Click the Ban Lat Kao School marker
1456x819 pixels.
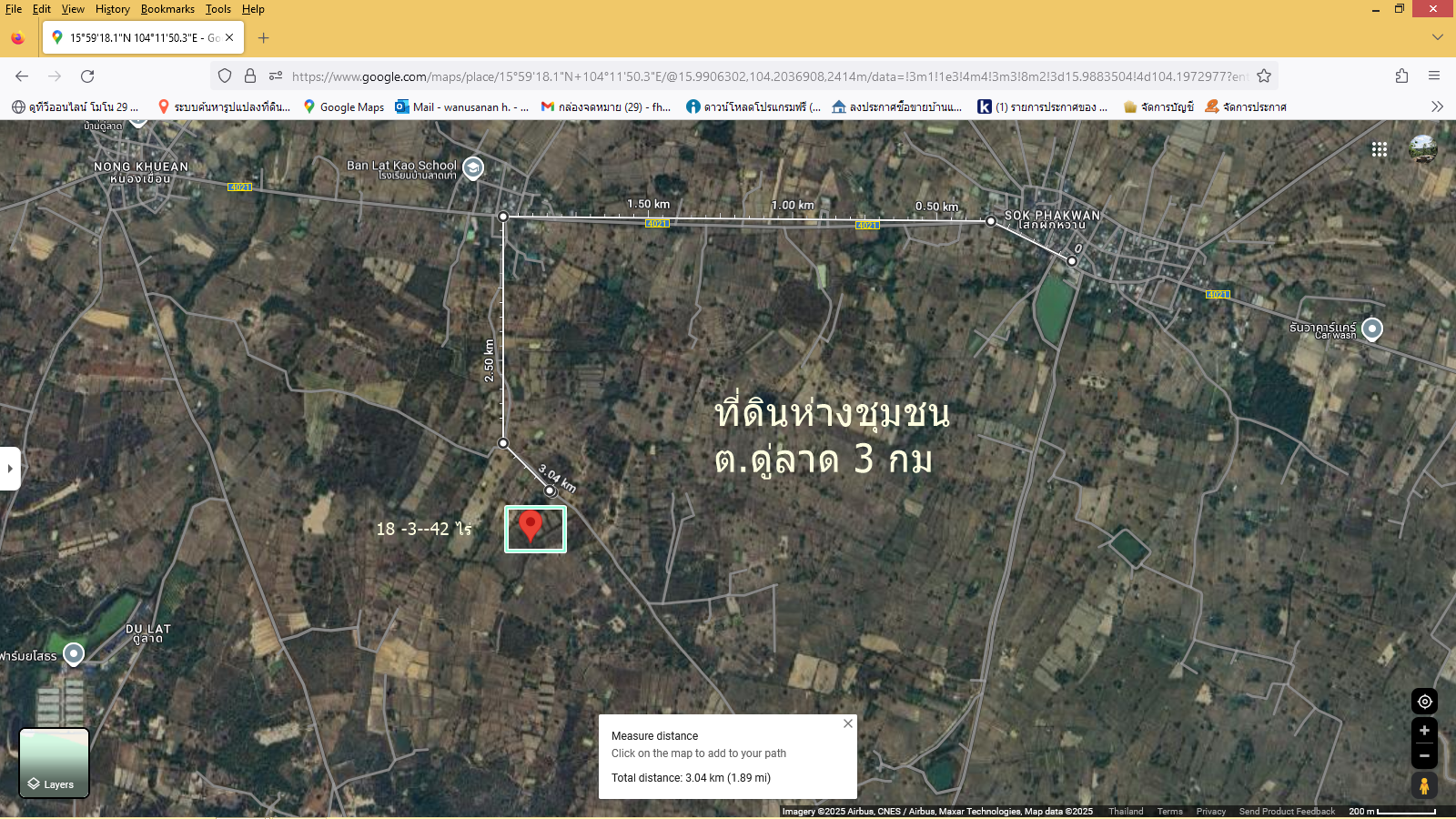473,168
